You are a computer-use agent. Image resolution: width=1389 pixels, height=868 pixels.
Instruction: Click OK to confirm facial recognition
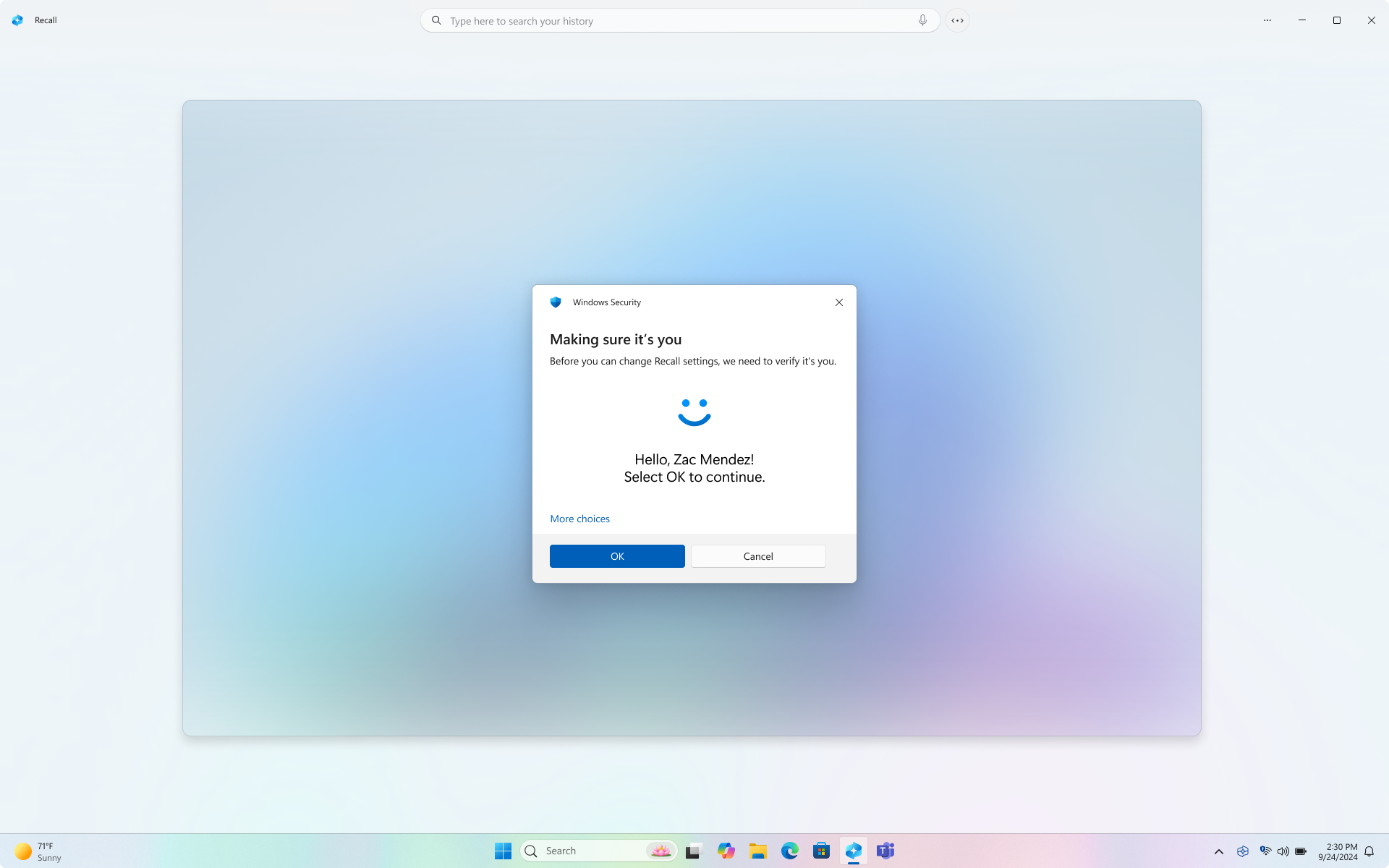pyautogui.click(x=617, y=556)
